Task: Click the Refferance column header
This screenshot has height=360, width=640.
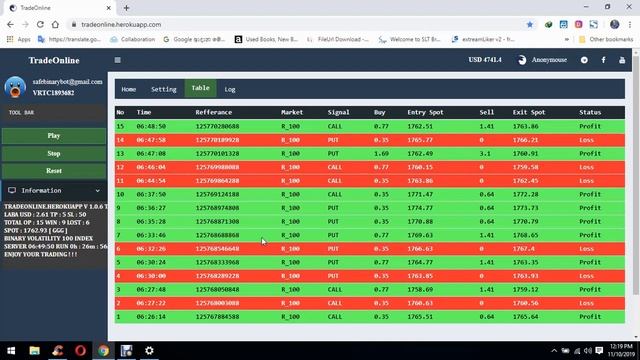Action: [213, 112]
